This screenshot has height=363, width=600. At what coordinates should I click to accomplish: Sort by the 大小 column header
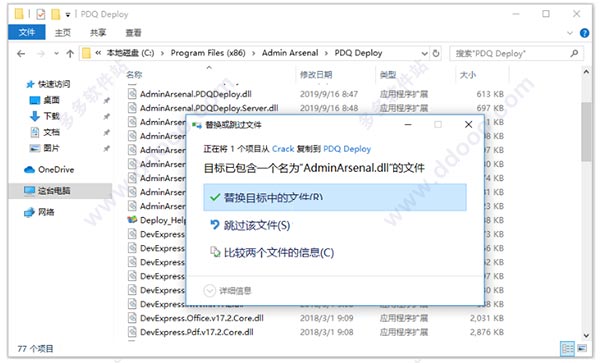(467, 75)
